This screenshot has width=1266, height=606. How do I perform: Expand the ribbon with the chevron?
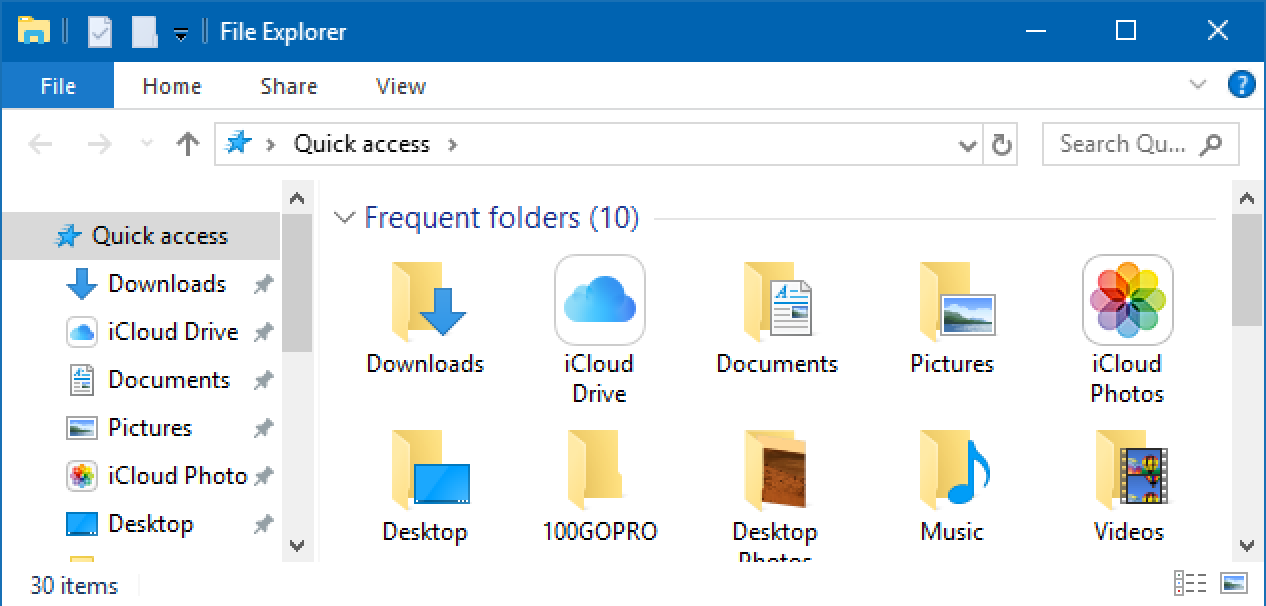[1198, 85]
